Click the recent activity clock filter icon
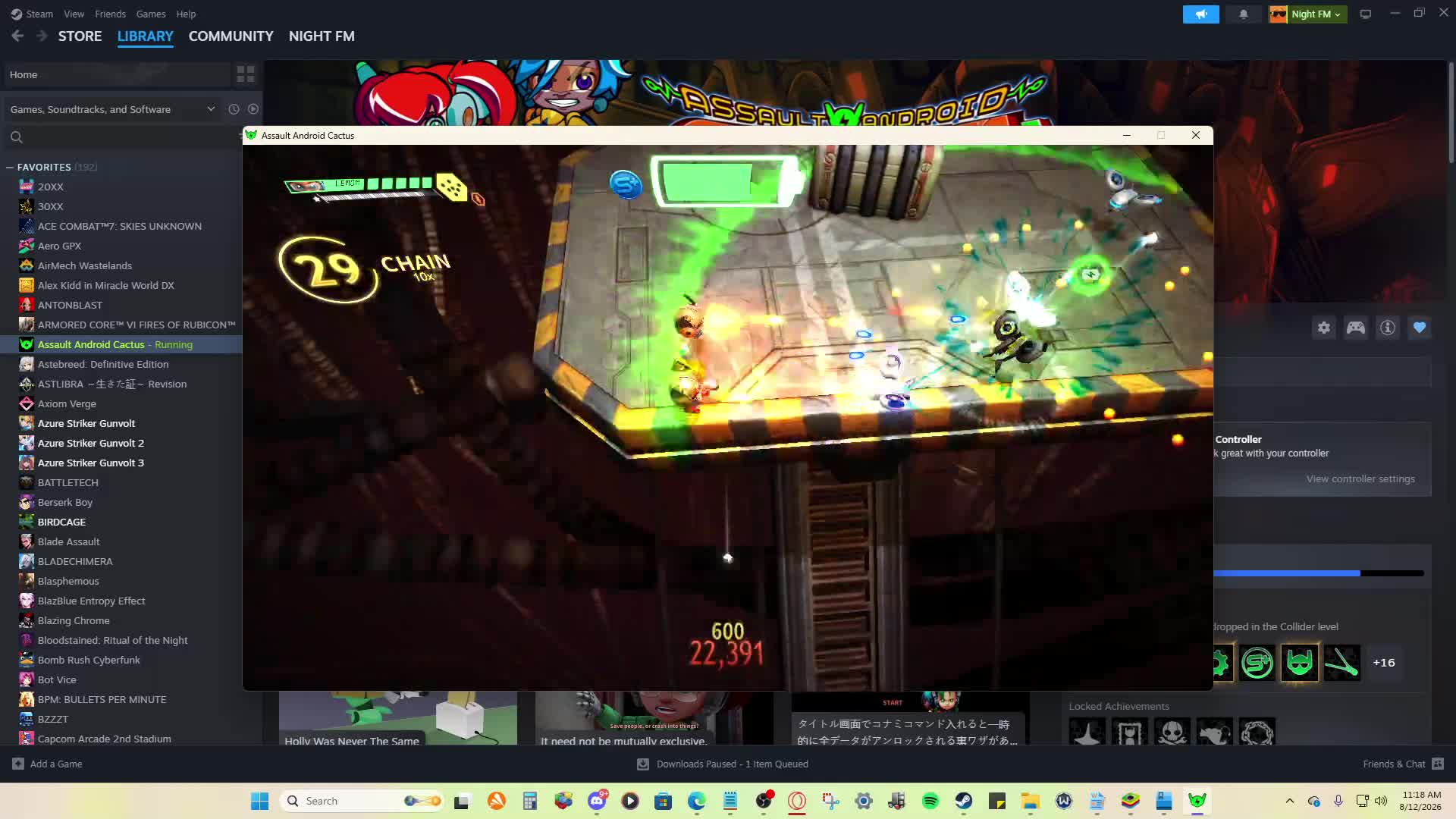 pyautogui.click(x=234, y=109)
